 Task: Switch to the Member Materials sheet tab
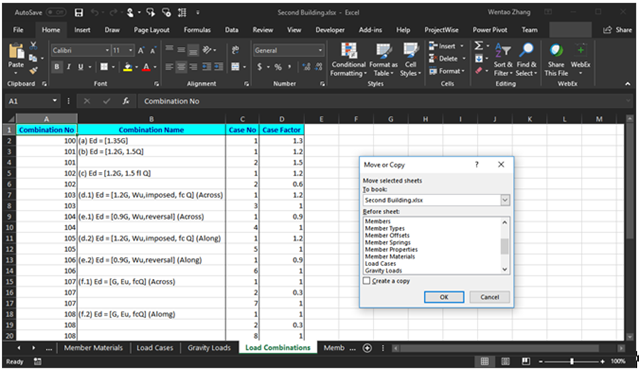(93, 348)
